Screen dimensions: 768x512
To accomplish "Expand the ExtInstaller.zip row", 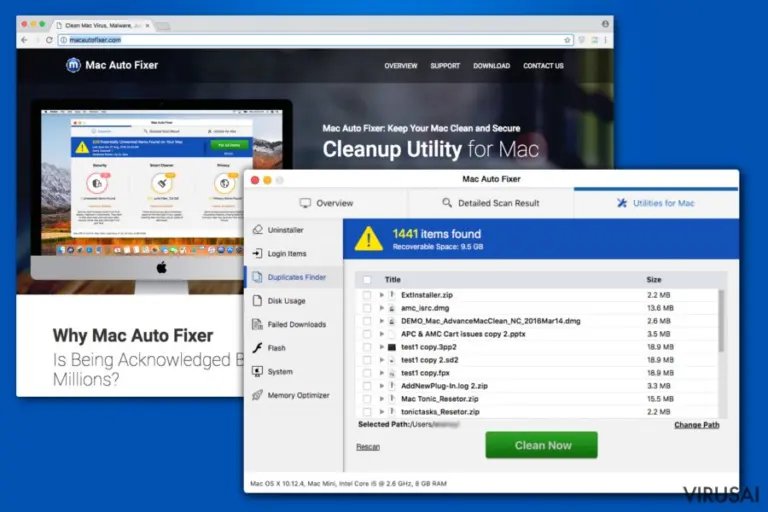I will [382, 295].
